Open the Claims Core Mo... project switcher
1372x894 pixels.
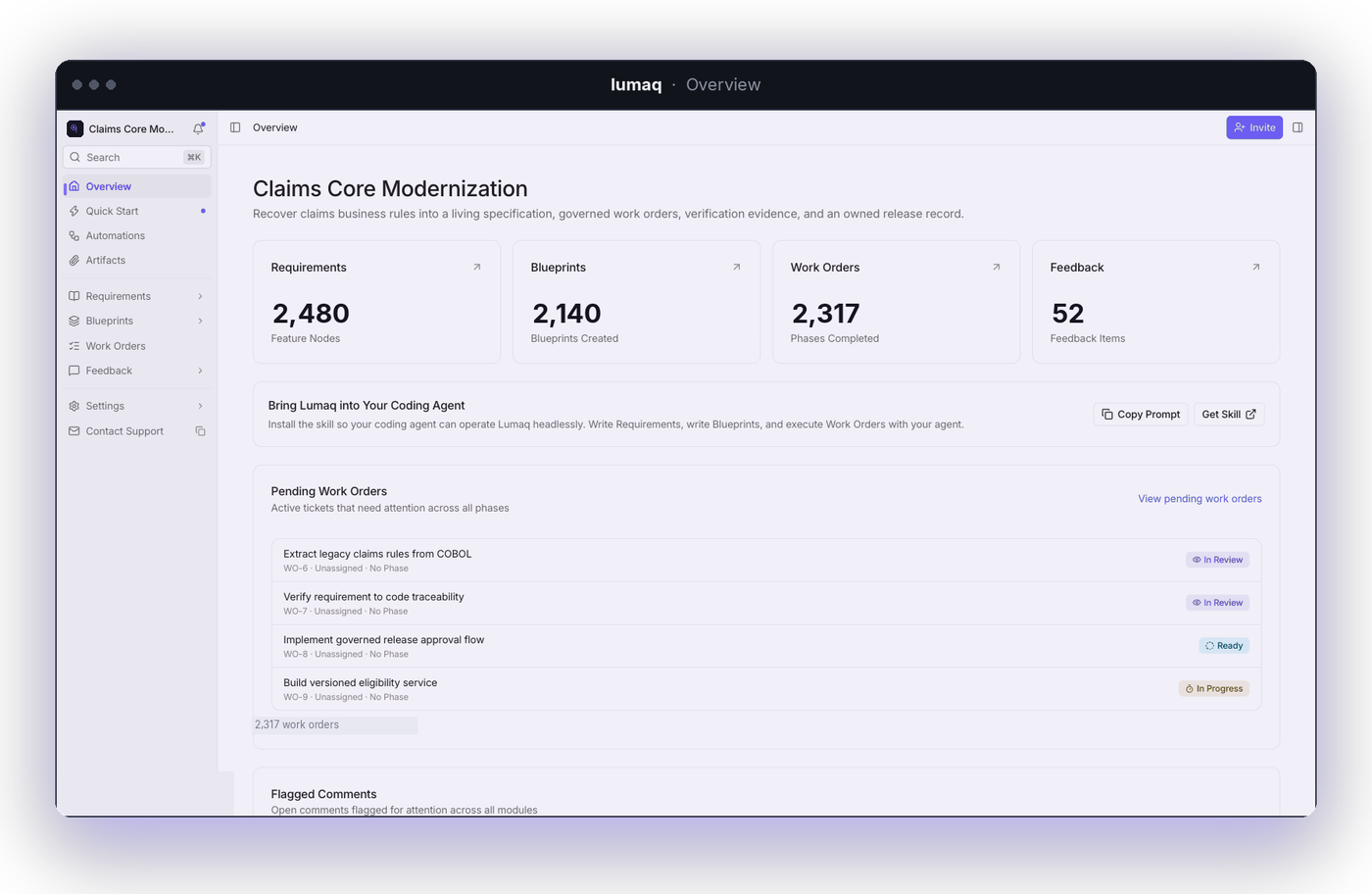[x=122, y=128]
